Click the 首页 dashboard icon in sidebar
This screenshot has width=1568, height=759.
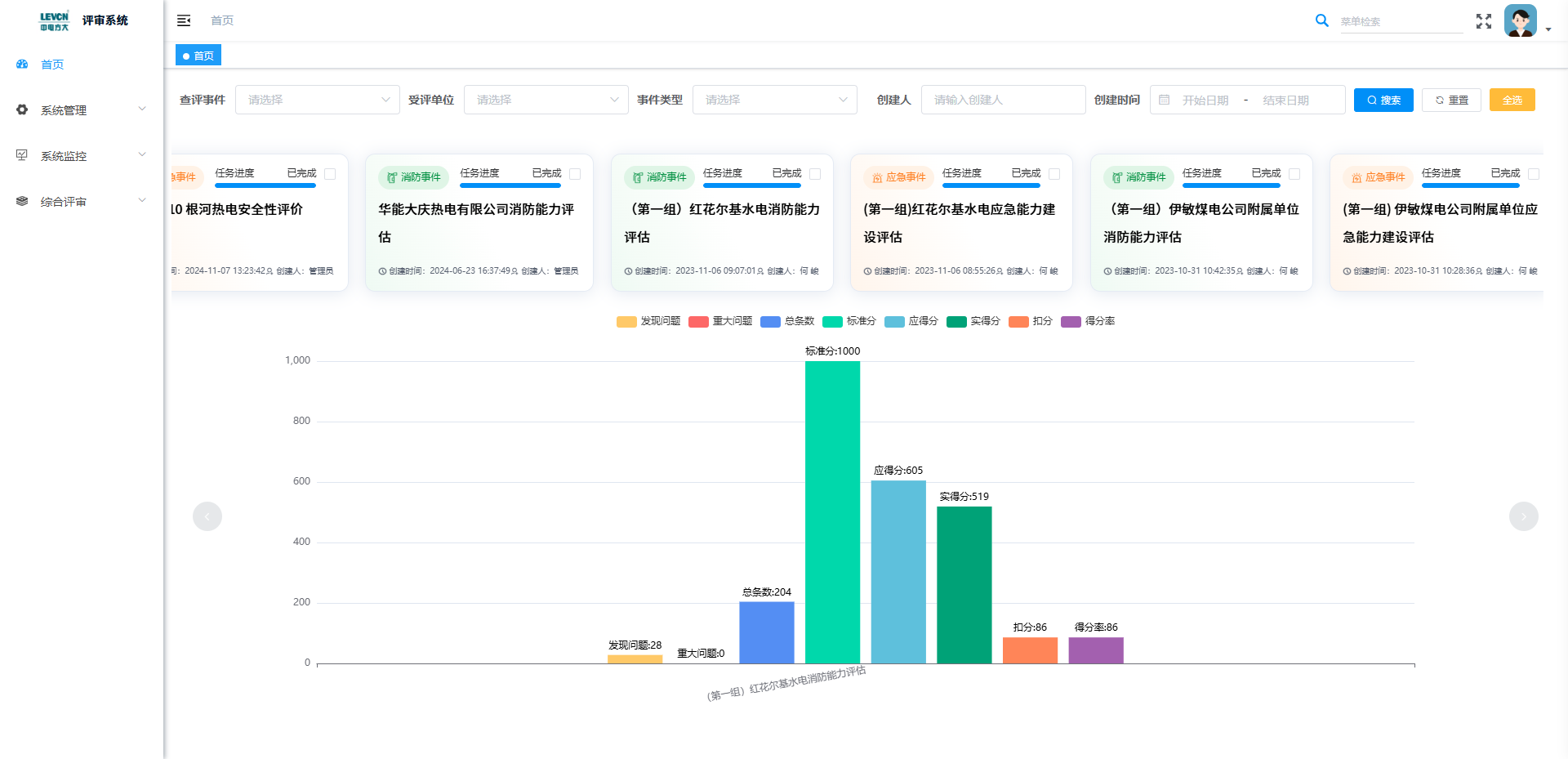[x=22, y=64]
